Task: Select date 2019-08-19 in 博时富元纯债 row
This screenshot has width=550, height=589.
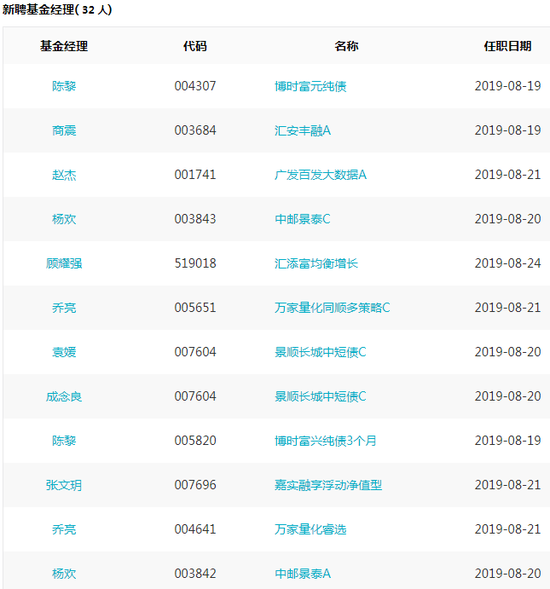Action: coord(508,86)
